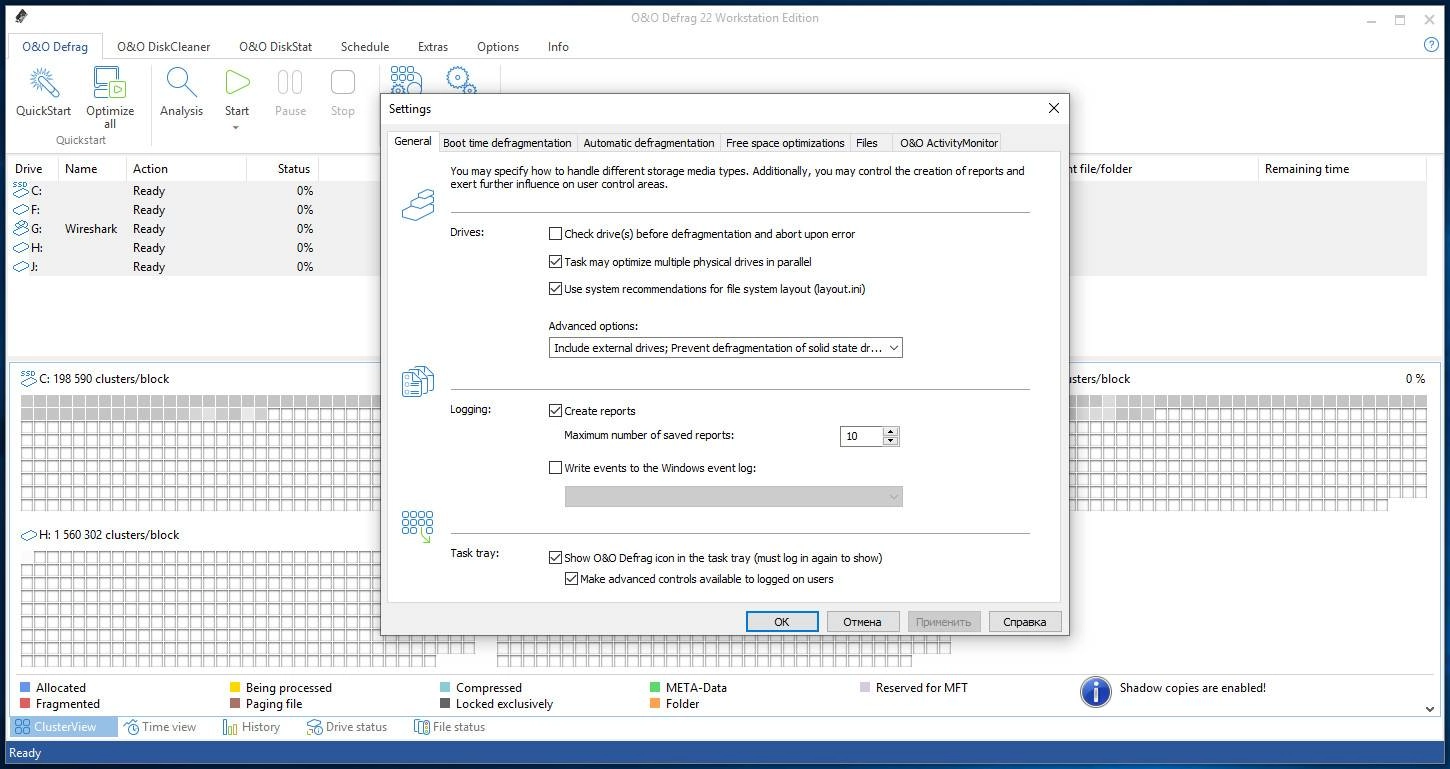This screenshot has height=769, width=1450.
Task: Select the drive icon for F:
Action: coord(20,210)
